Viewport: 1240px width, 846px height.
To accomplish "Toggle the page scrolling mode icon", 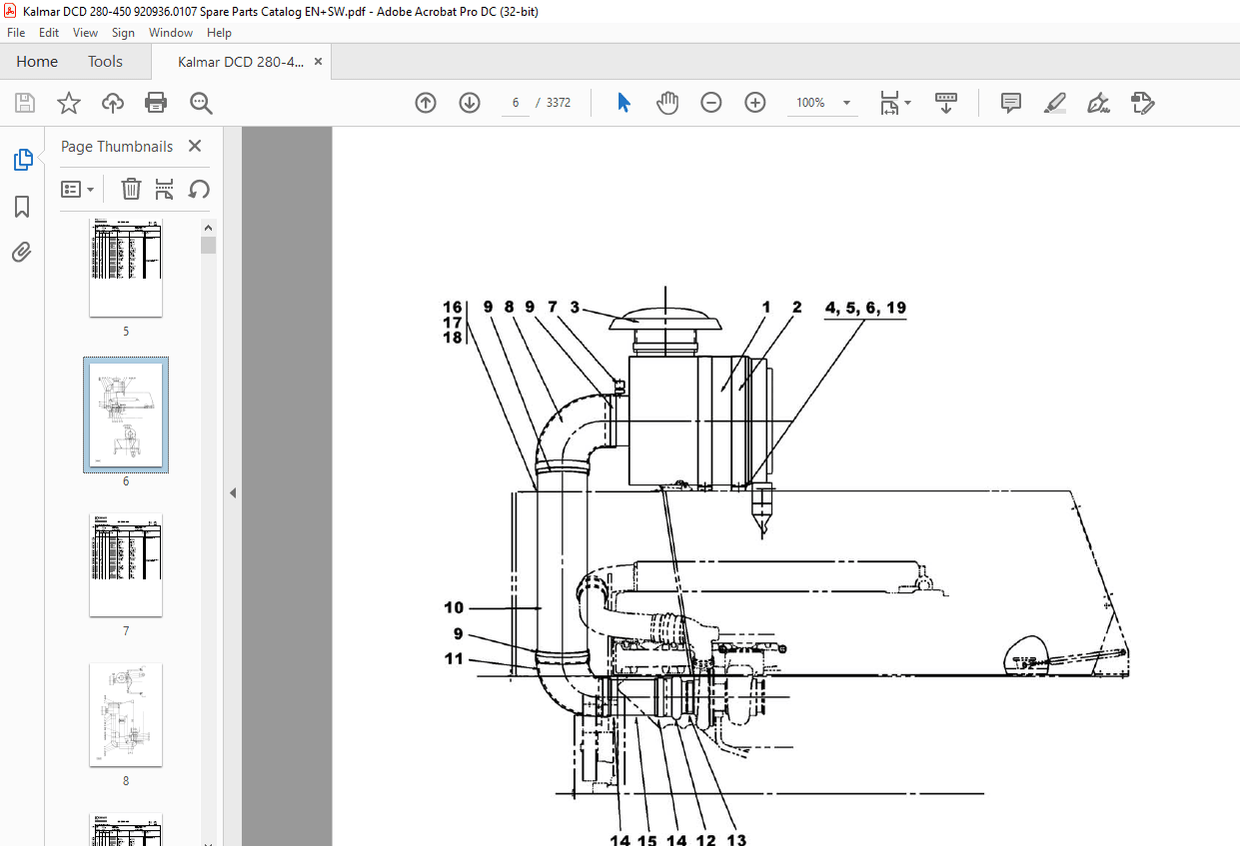I will [946, 102].
